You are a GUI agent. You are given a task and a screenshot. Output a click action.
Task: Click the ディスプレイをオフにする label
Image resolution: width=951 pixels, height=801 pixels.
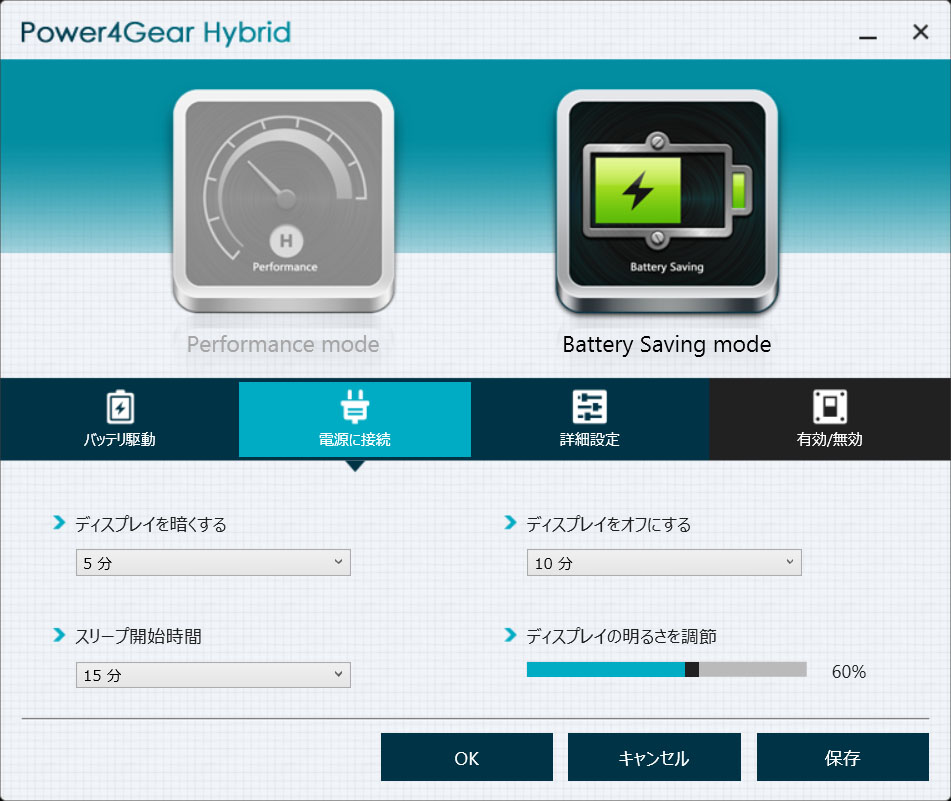pyautogui.click(x=608, y=524)
